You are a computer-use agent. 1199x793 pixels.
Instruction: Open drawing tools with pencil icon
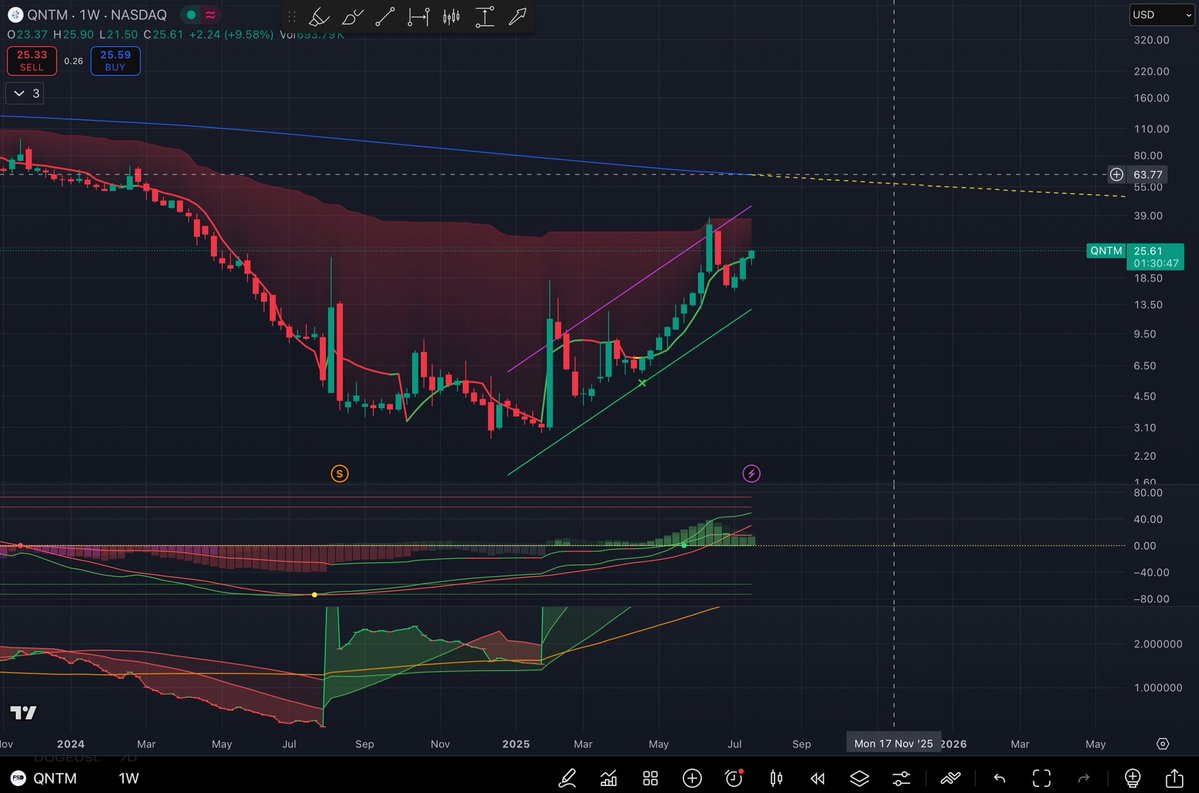click(x=567, y=778)
